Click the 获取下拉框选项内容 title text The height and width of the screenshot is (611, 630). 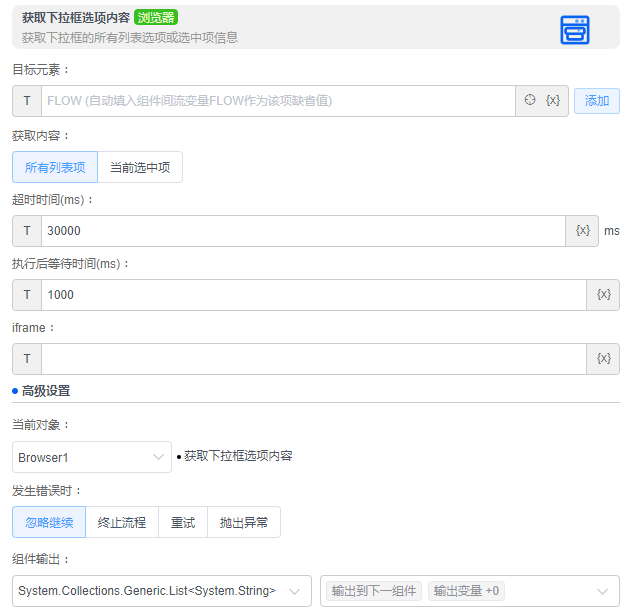(76, 18)
